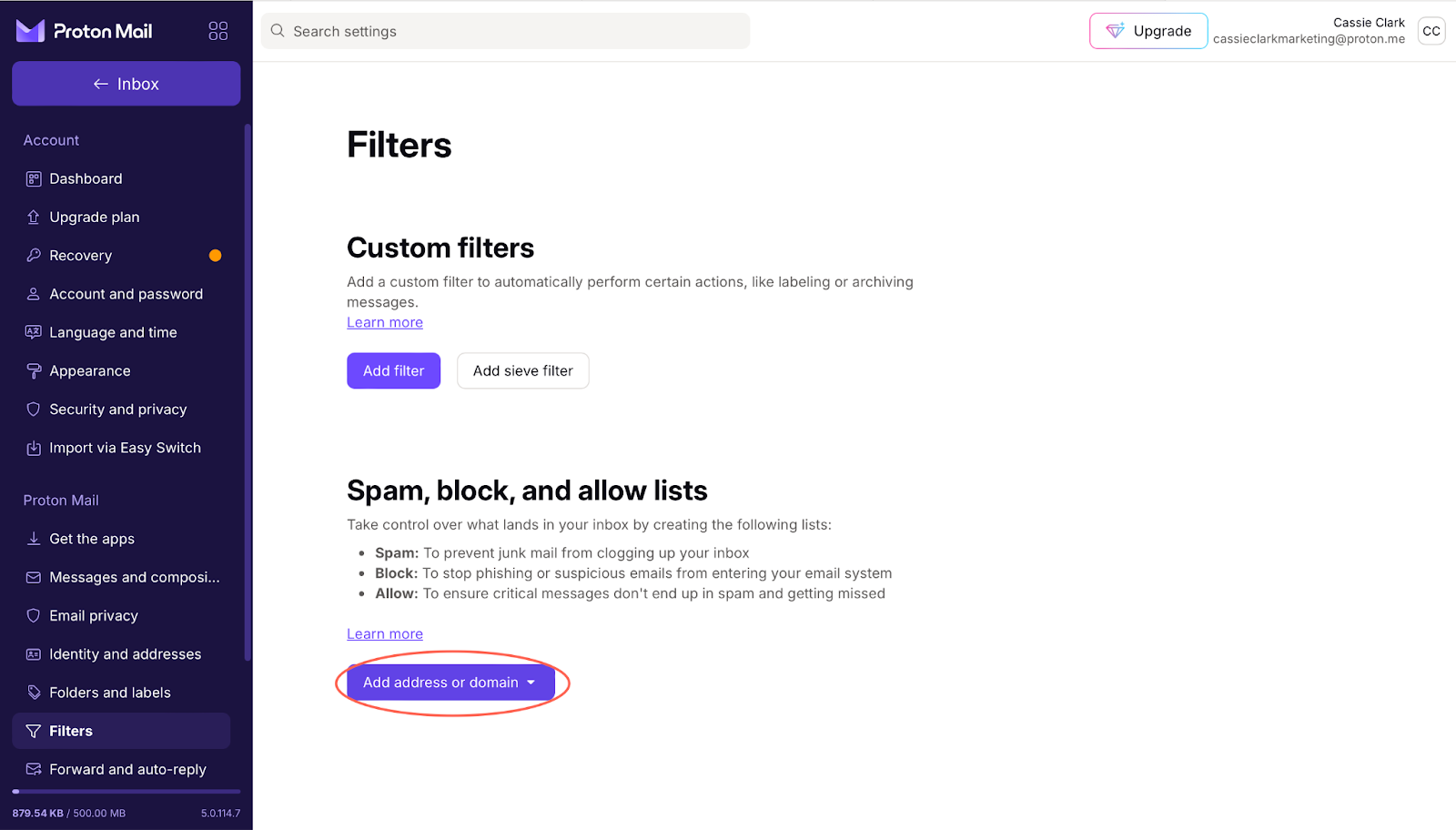Click the Appearance paint roller icon
This screenshot has height=830, width=1456.
(x=34, y=371)
